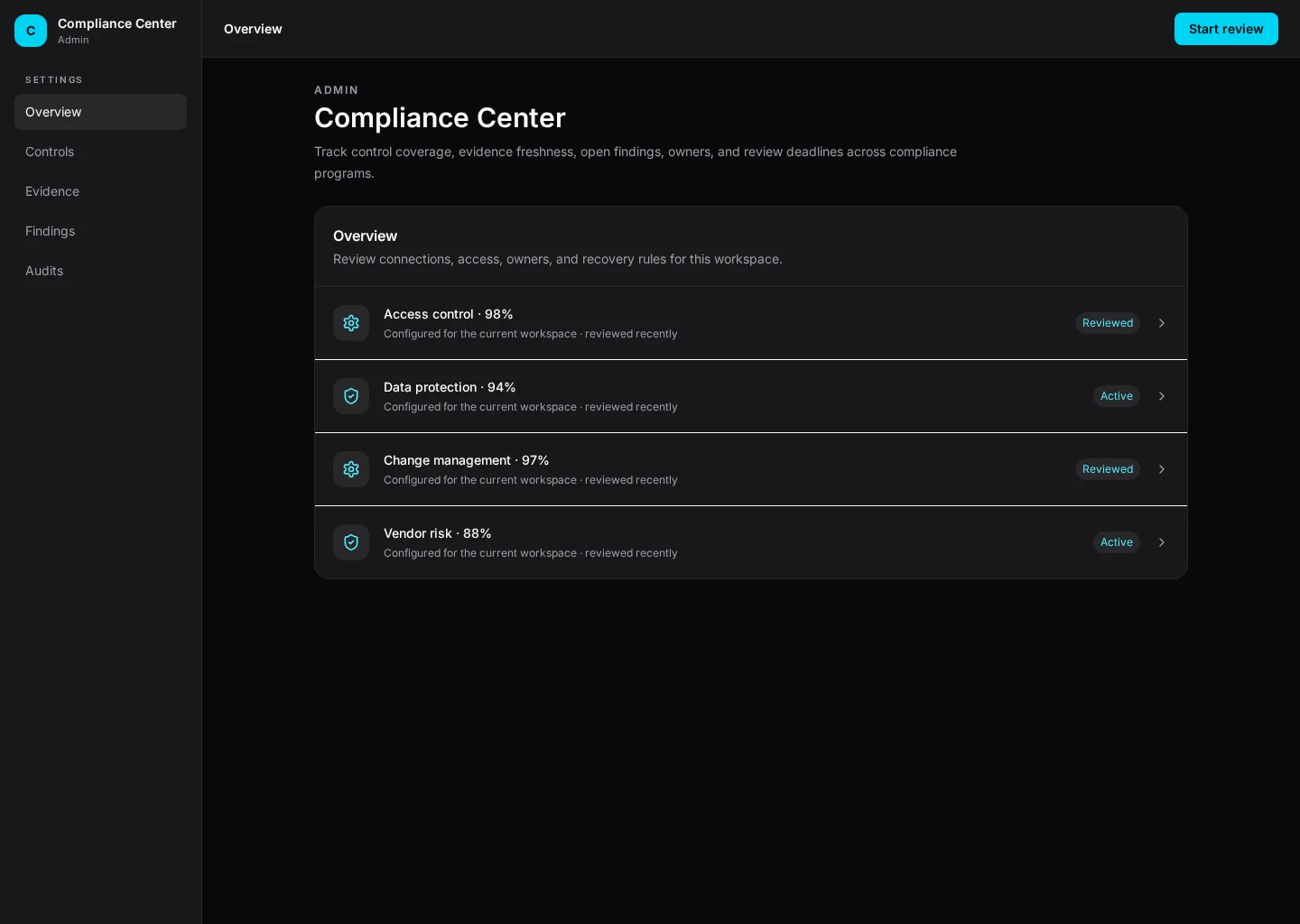Click the Admin label under the workspace name
The width and height of the screenshot is (1300, 924).
(73, 40)
